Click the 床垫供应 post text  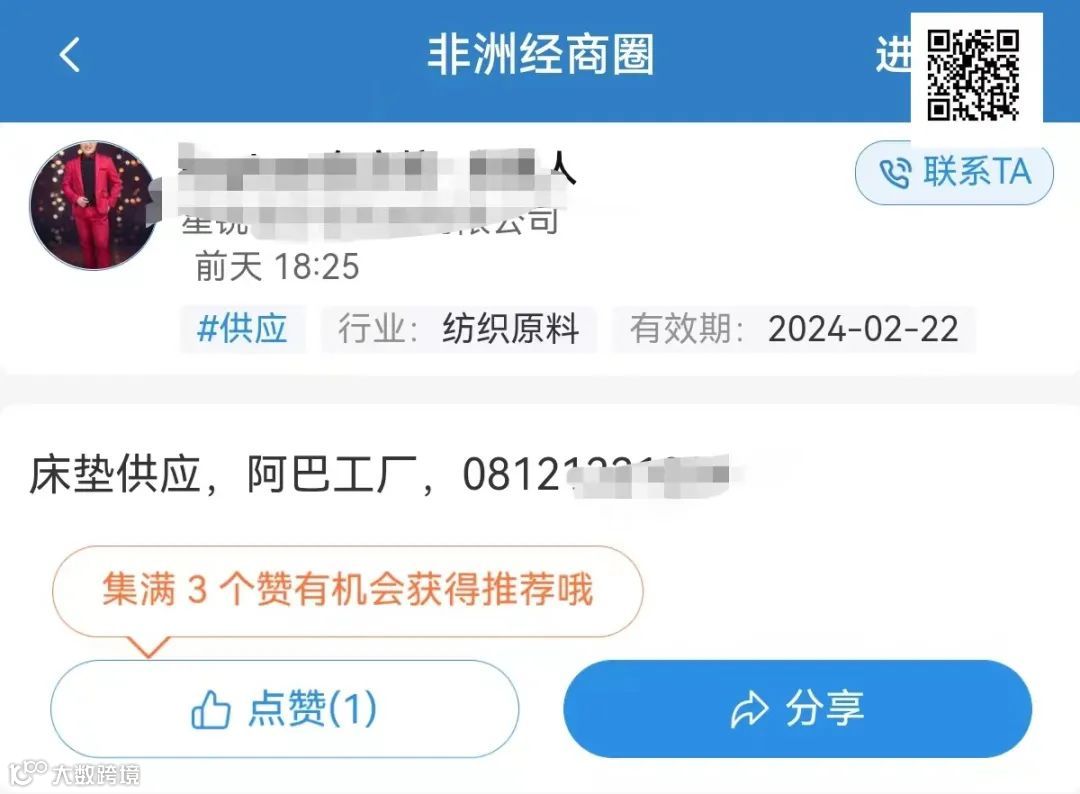pos(115,474)
